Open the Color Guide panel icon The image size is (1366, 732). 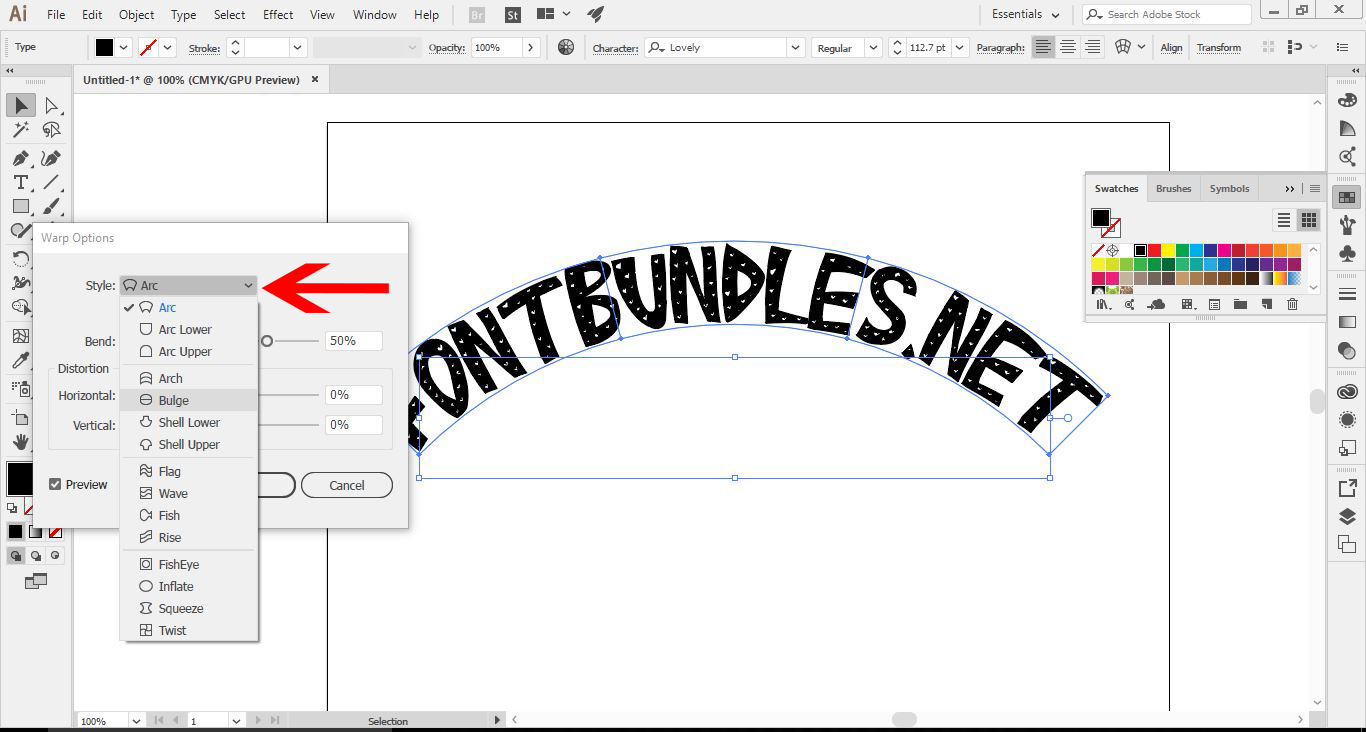pyautogui.click(x=1347, y=128)
